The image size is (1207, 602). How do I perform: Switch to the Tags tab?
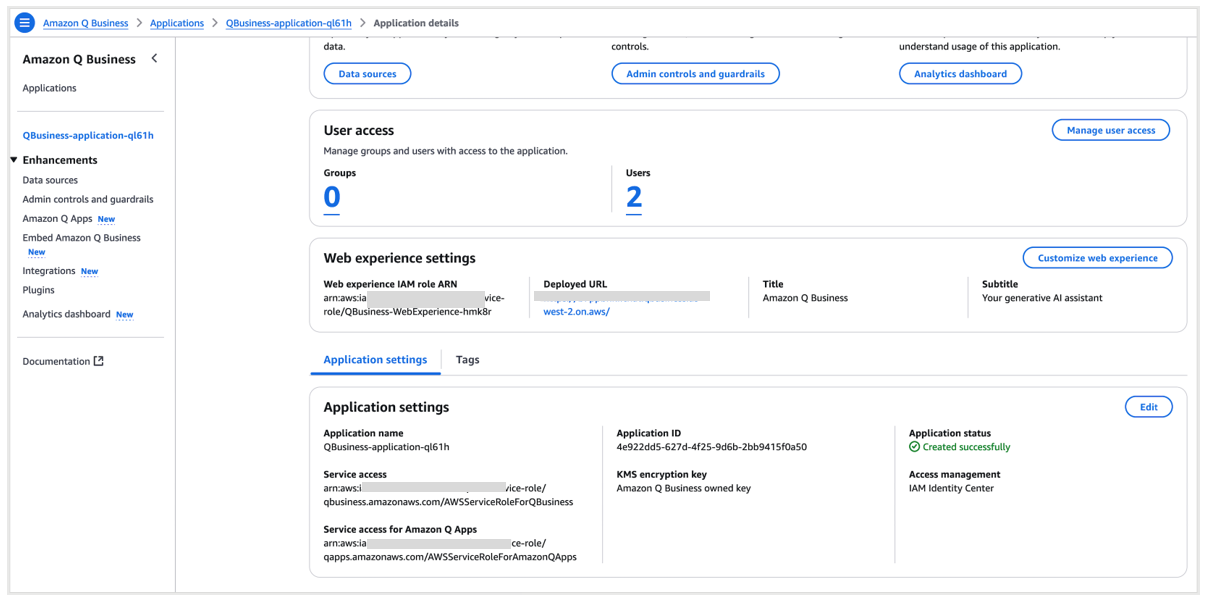pyautogui.click(x=467, y=360)
